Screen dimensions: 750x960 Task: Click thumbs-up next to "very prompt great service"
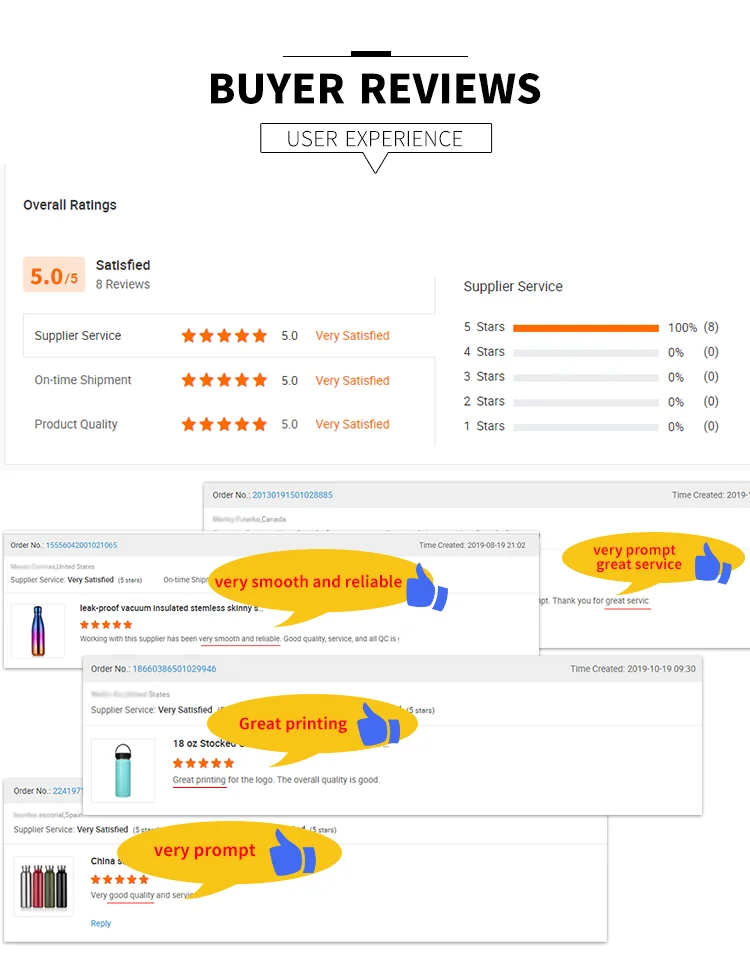(713, 562)
